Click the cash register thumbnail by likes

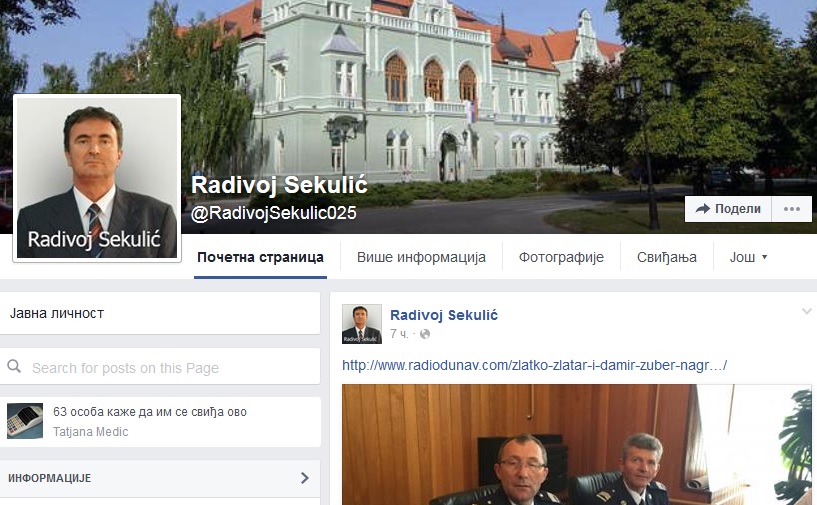25,421
